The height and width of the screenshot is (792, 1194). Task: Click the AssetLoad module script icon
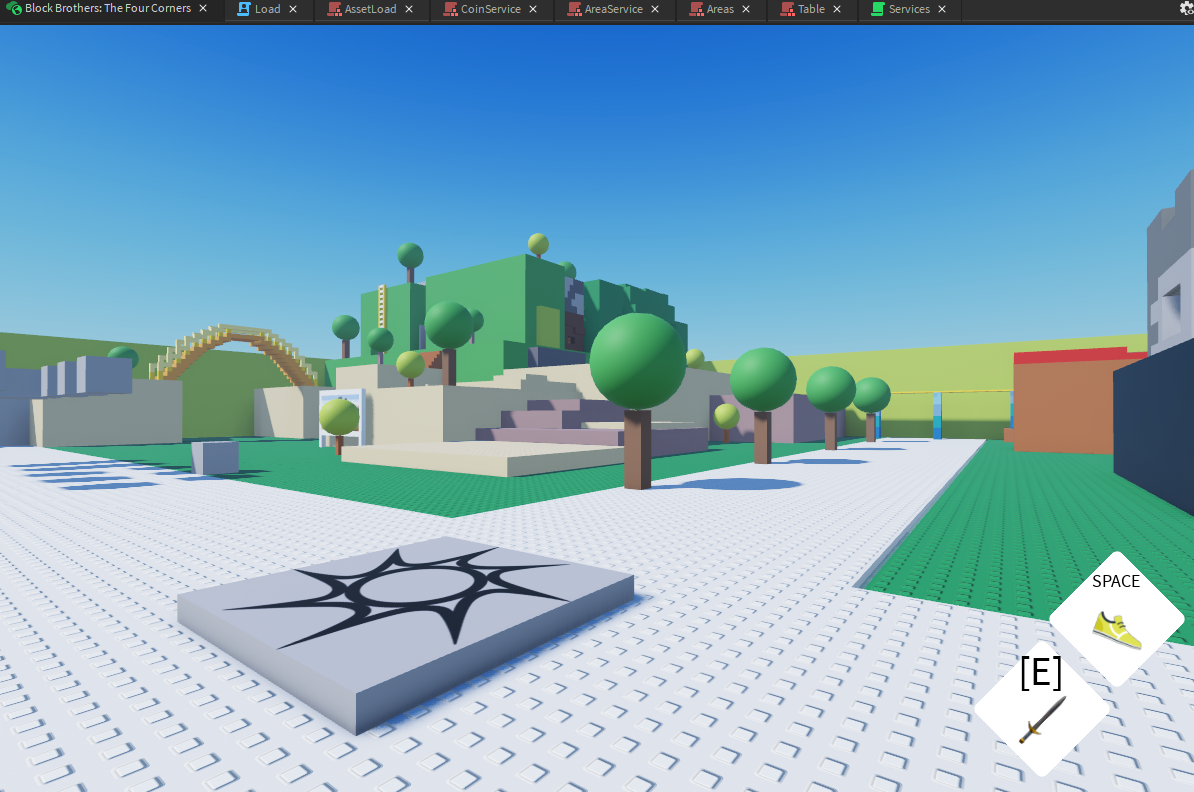coord(334,9)
